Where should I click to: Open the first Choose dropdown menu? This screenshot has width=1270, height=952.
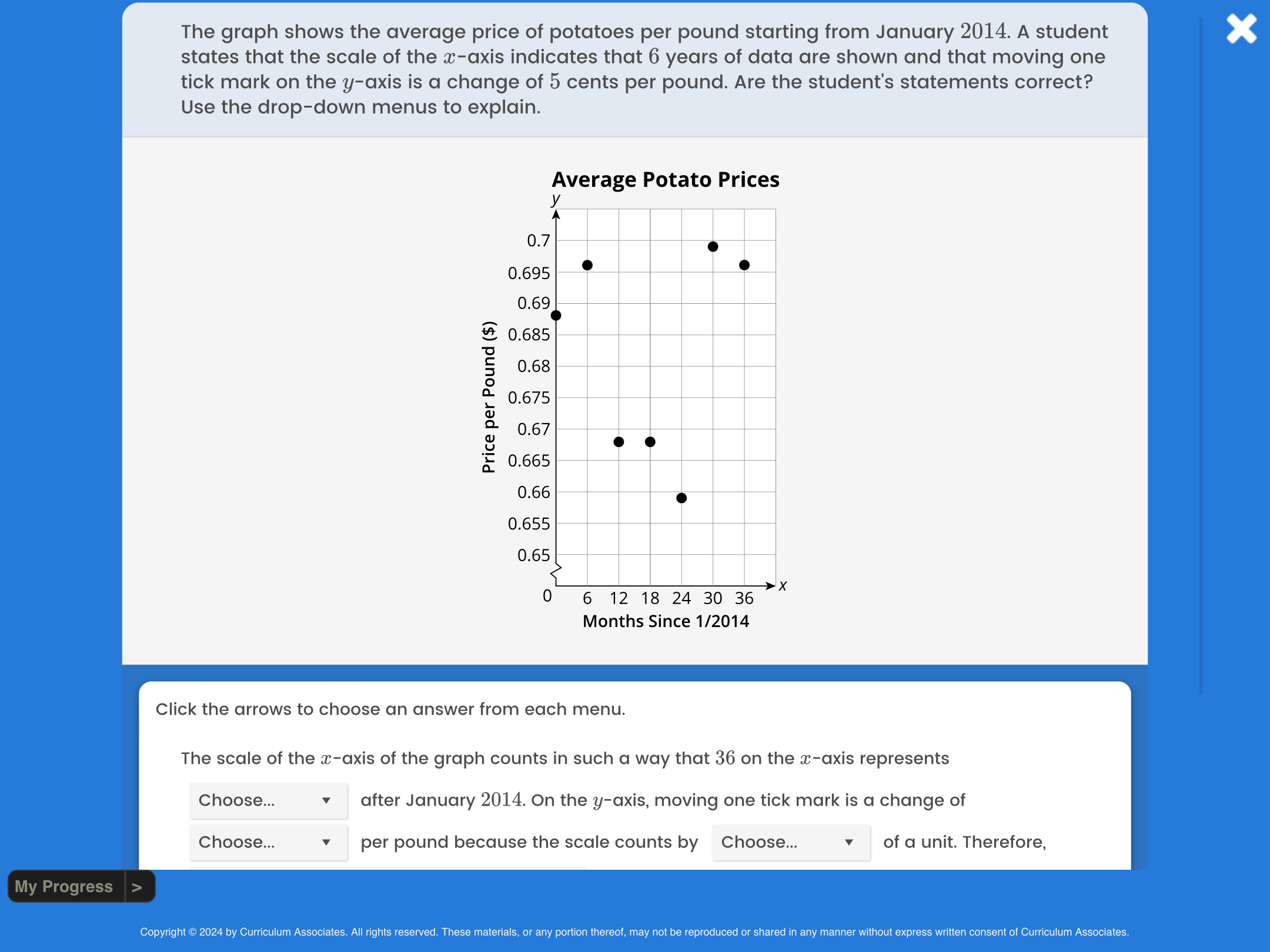[x=268, y=800]
